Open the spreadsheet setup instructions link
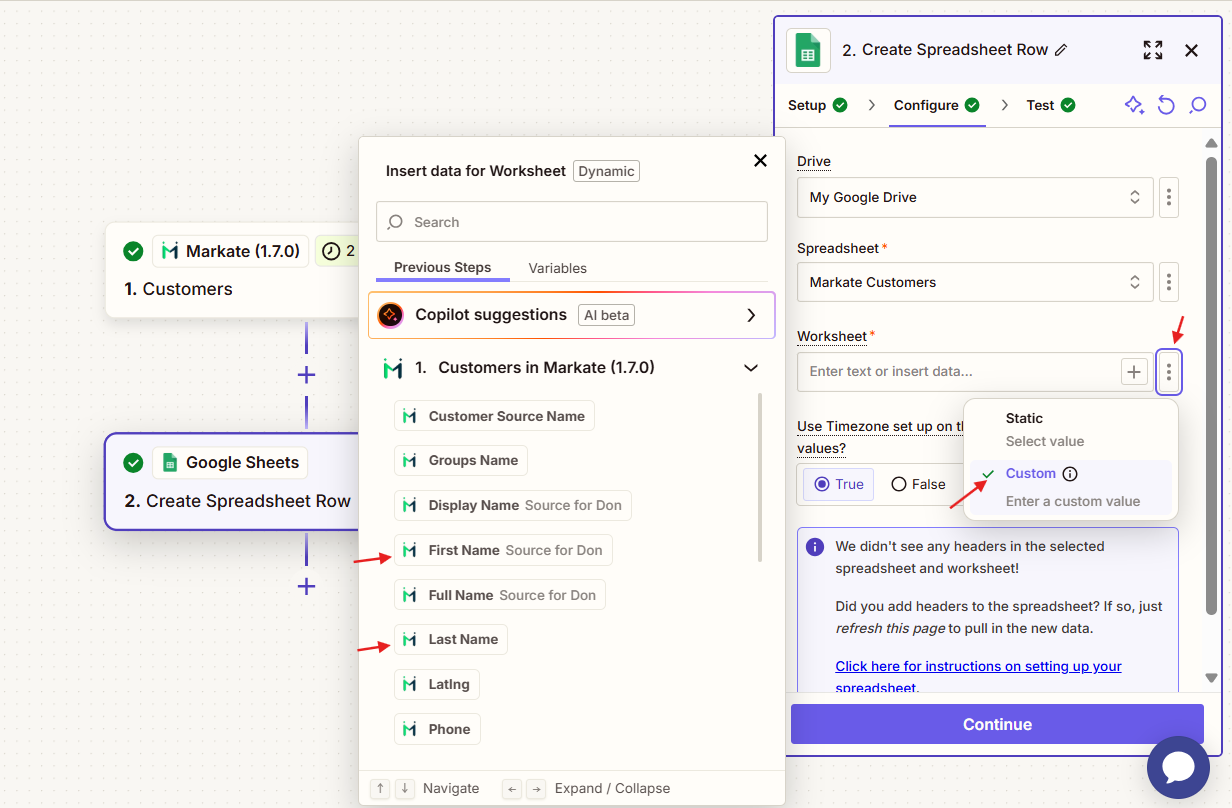This screenshot has height=808, width=1232. coord(978,677)
